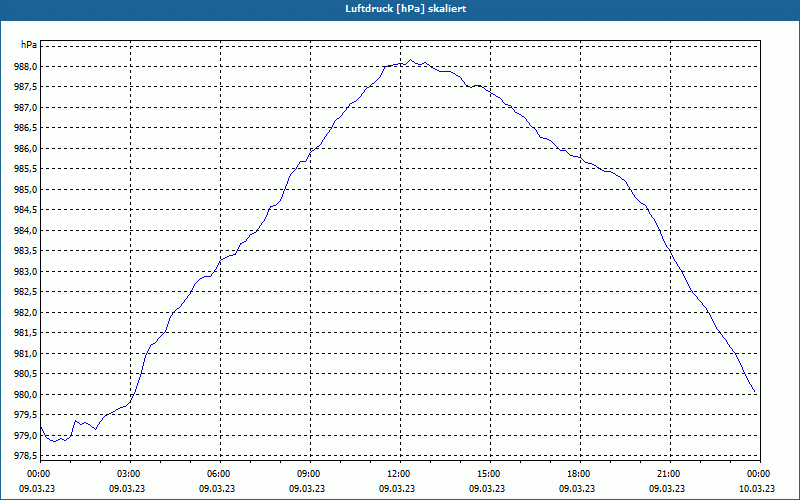Select the 10.03.23 date label
Screen dimensions: 800x500
tap(757, 489)
